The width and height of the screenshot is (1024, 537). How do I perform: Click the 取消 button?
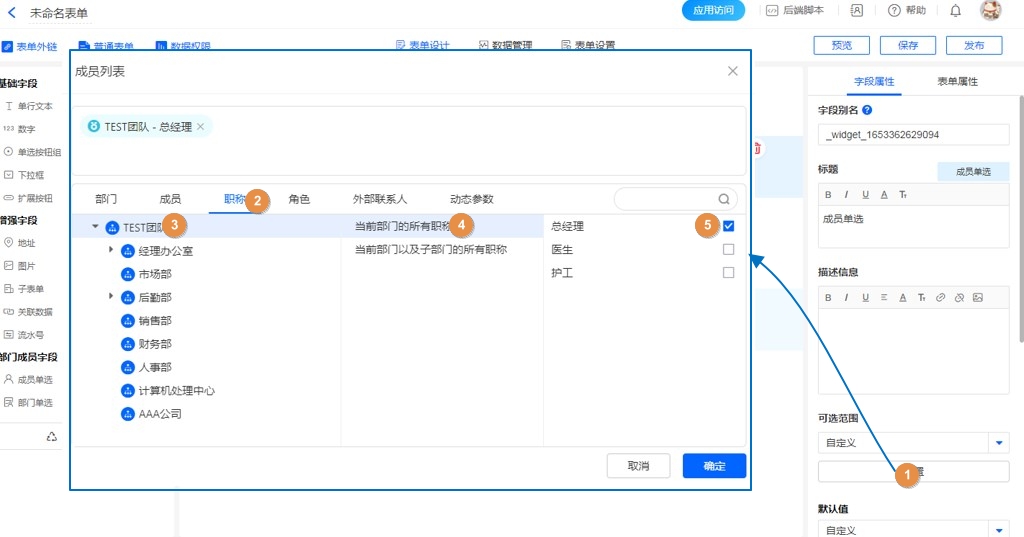pyautogui.click(x=638, y=466)
